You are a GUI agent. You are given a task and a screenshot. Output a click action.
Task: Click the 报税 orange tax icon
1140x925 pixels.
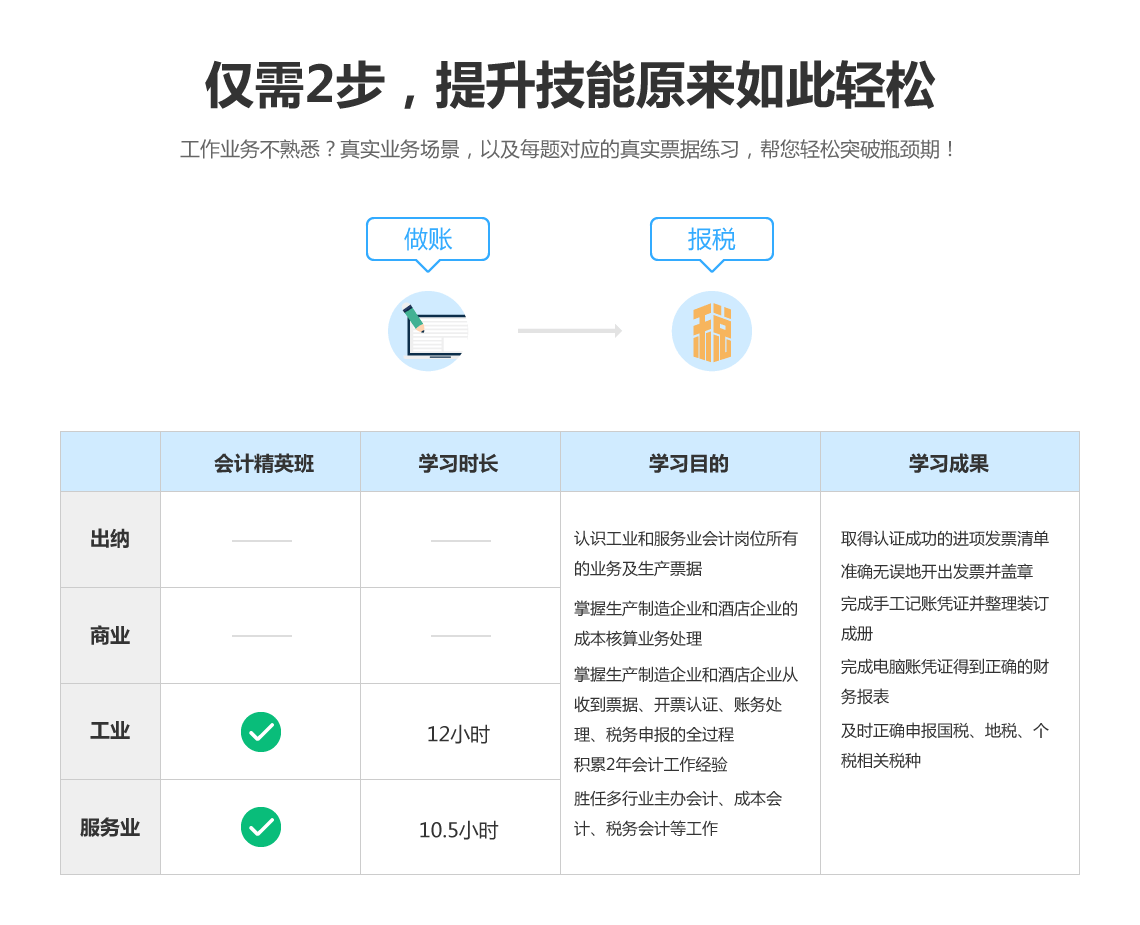coord(712,331)
